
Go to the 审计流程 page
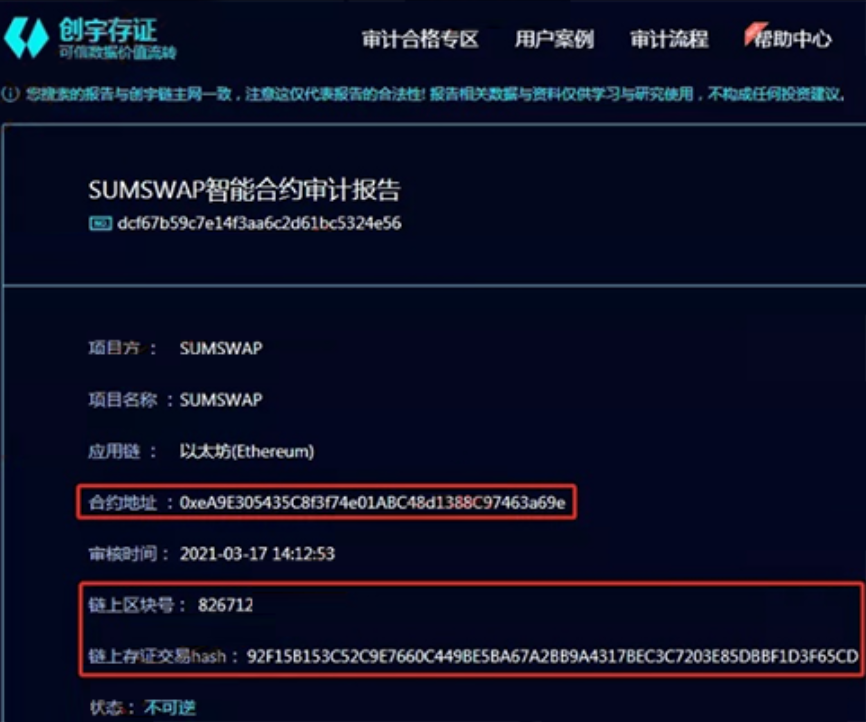pyautogui.click(x=669, y=39)
